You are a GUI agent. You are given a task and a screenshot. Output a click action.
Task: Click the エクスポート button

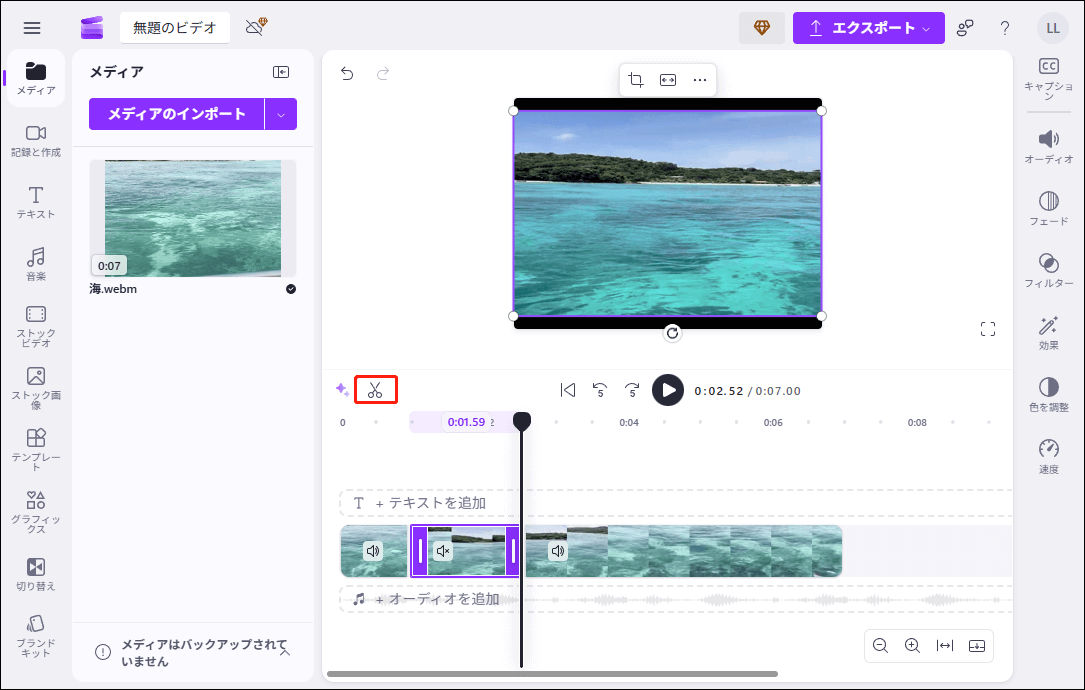click(x=868, y=28)
